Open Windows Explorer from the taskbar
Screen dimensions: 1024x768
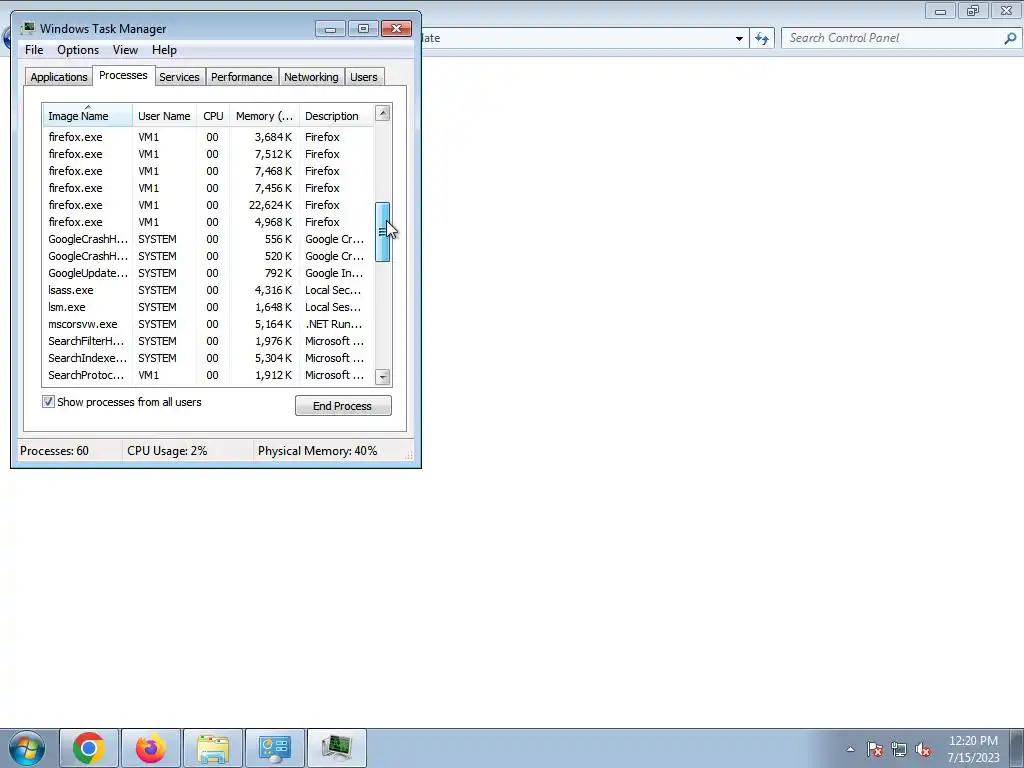point(213,748)
